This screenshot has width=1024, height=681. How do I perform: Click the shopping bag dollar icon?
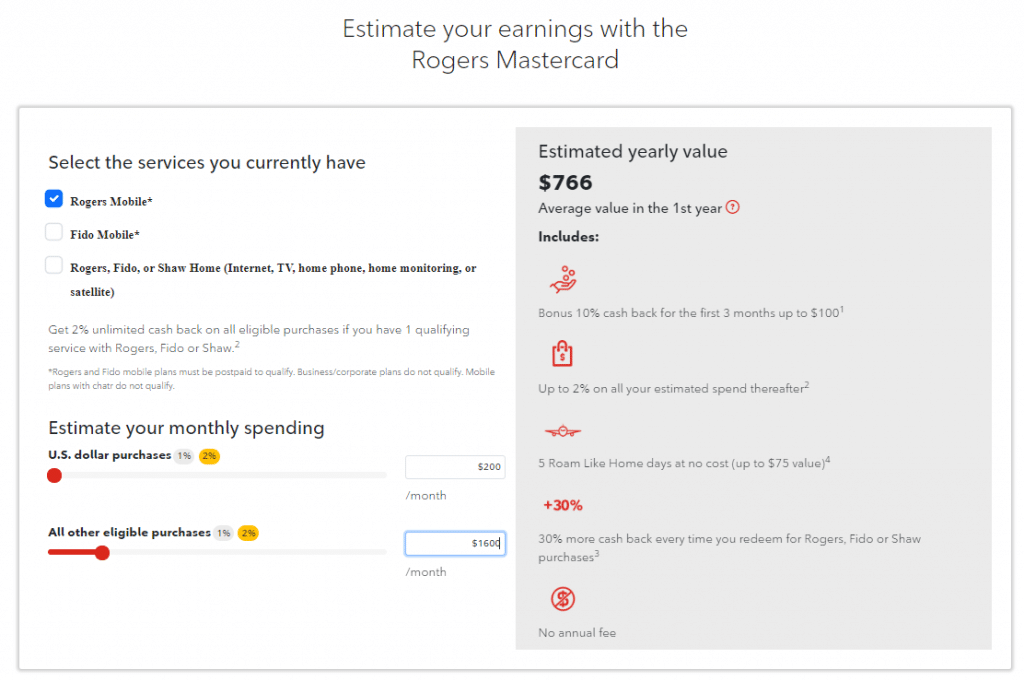(562, 354)
